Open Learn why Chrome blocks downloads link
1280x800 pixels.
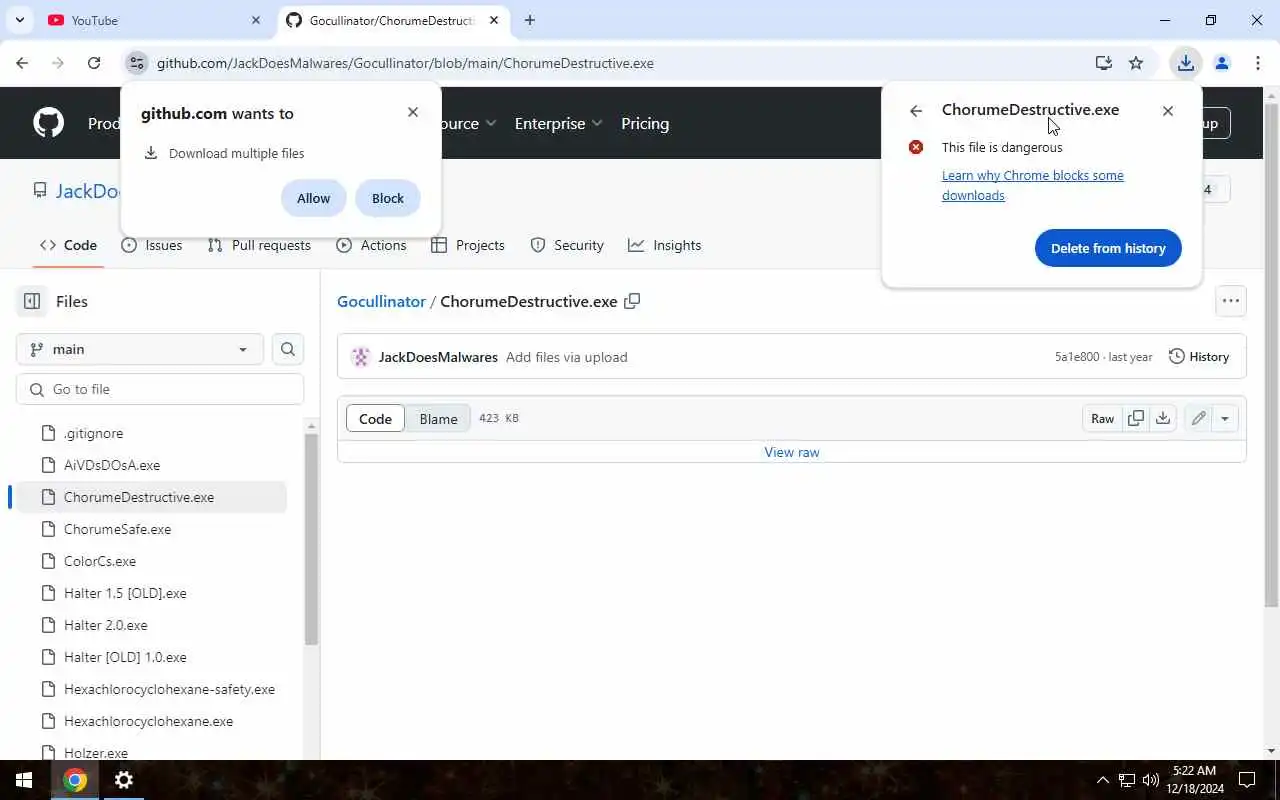click(x=1033, y=185)
